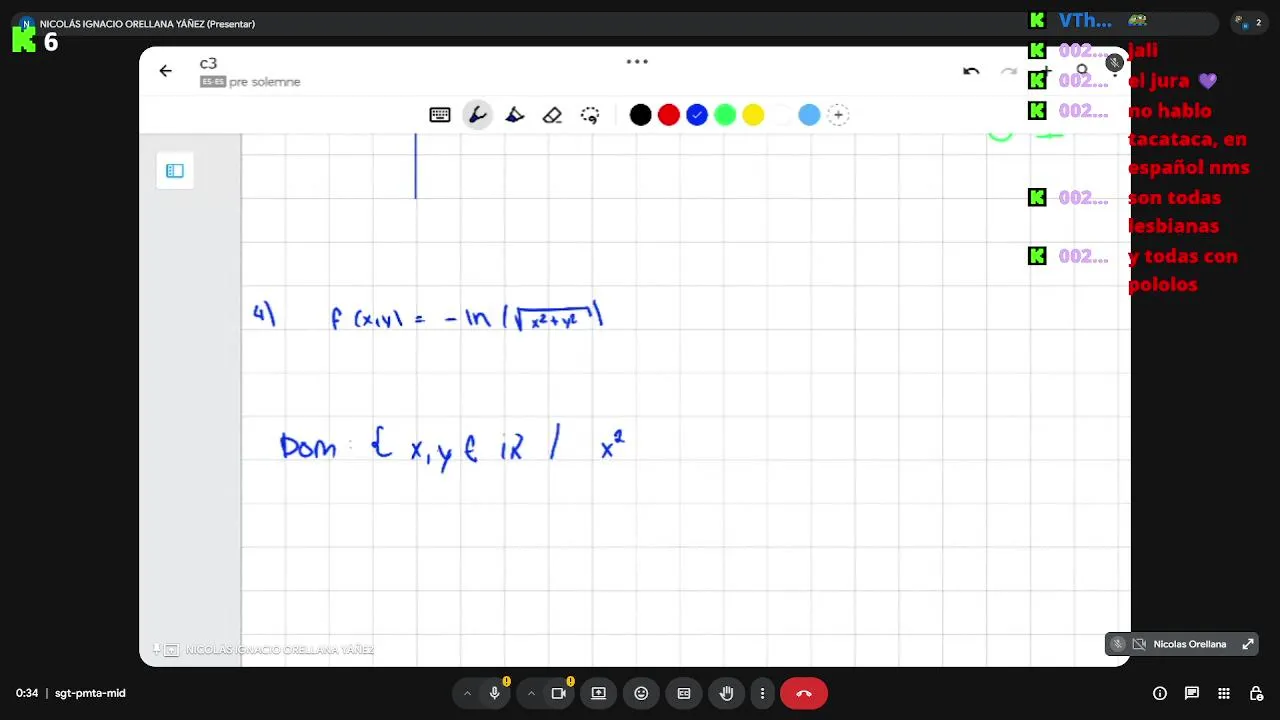Pick the red pen color
Viewport: 1280px width, 720px height.
pos(669,115)
